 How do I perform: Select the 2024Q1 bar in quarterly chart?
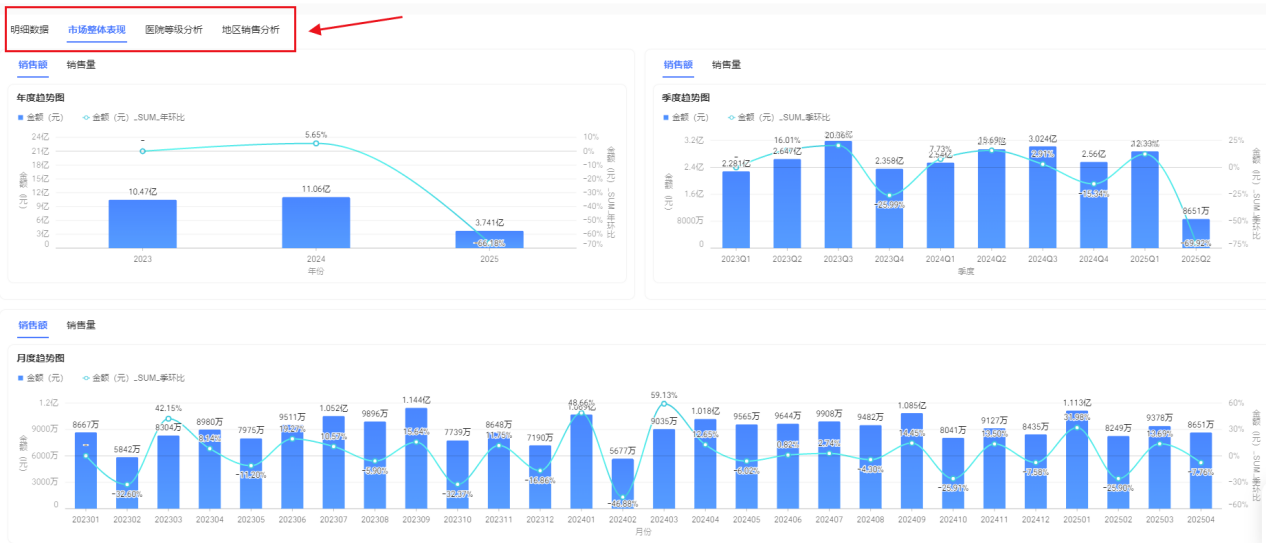[x=940, y=205]
